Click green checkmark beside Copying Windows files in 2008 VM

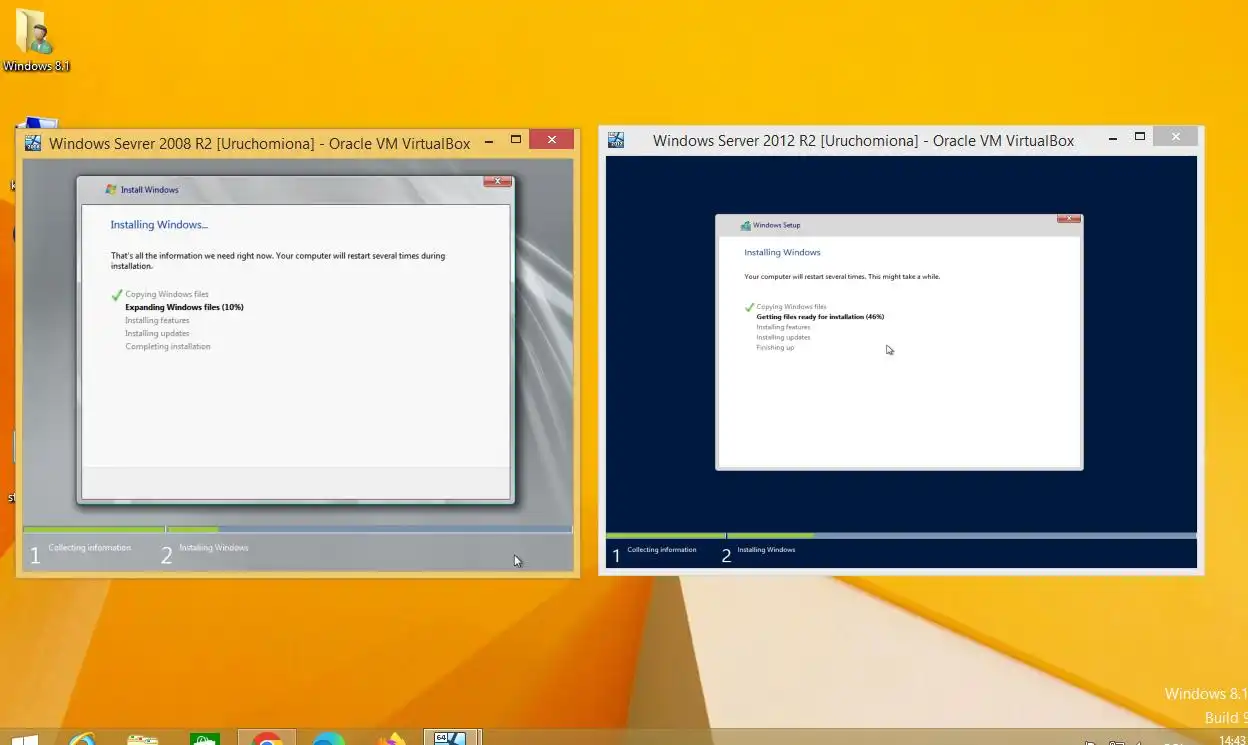(x=117, y=295)
